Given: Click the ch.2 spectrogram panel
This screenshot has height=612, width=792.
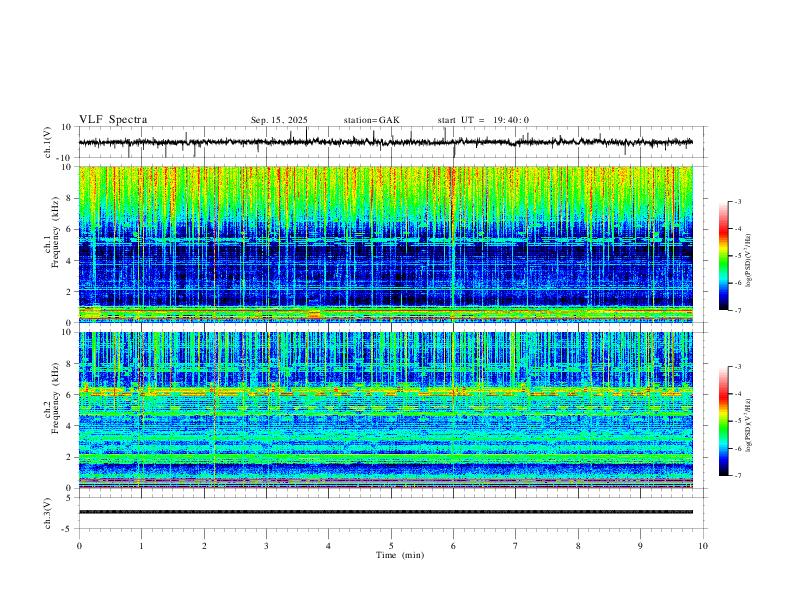Looking at the screenshot, I should coord(386,410).
